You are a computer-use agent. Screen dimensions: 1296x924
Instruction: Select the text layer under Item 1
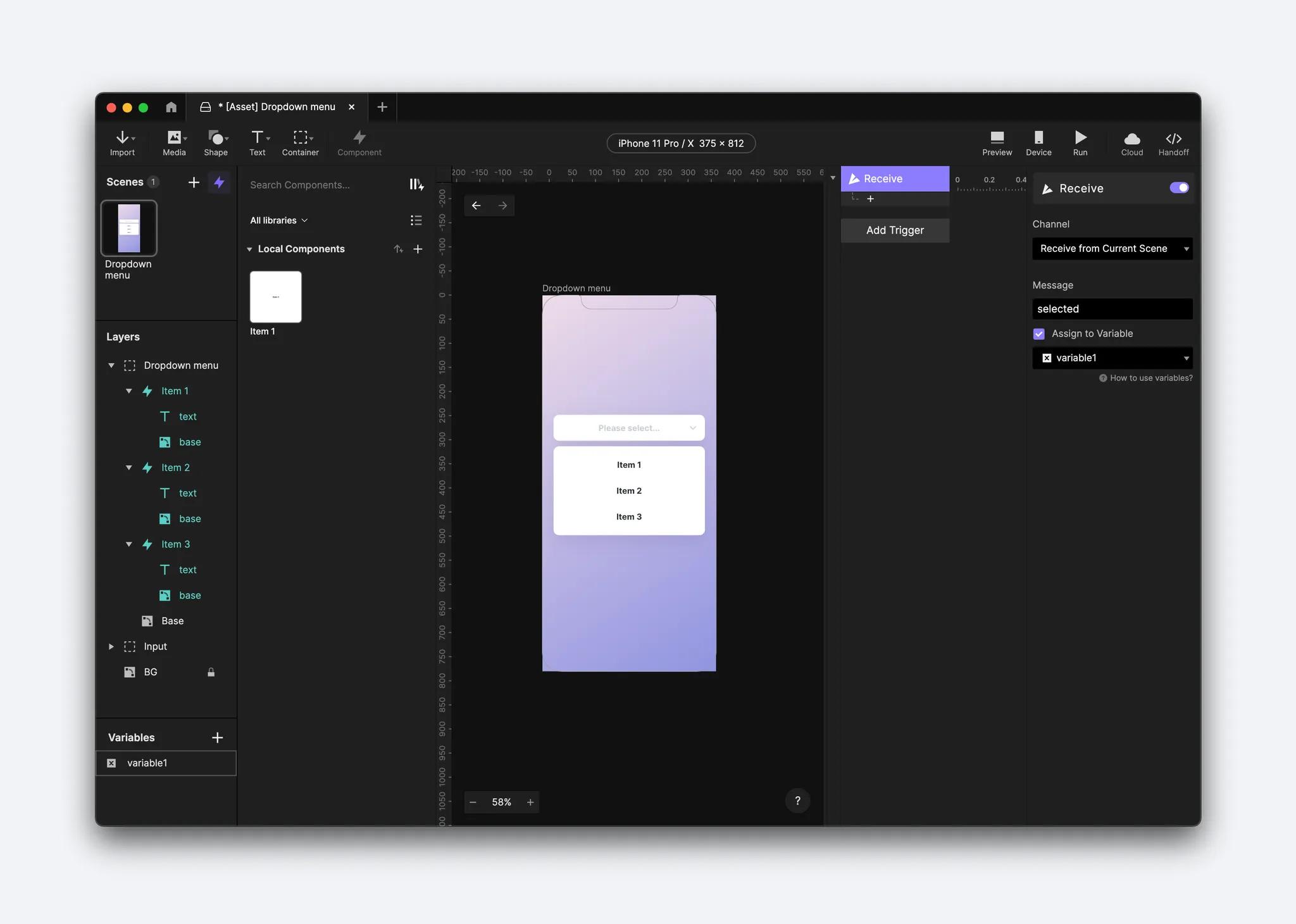(166, 416)
